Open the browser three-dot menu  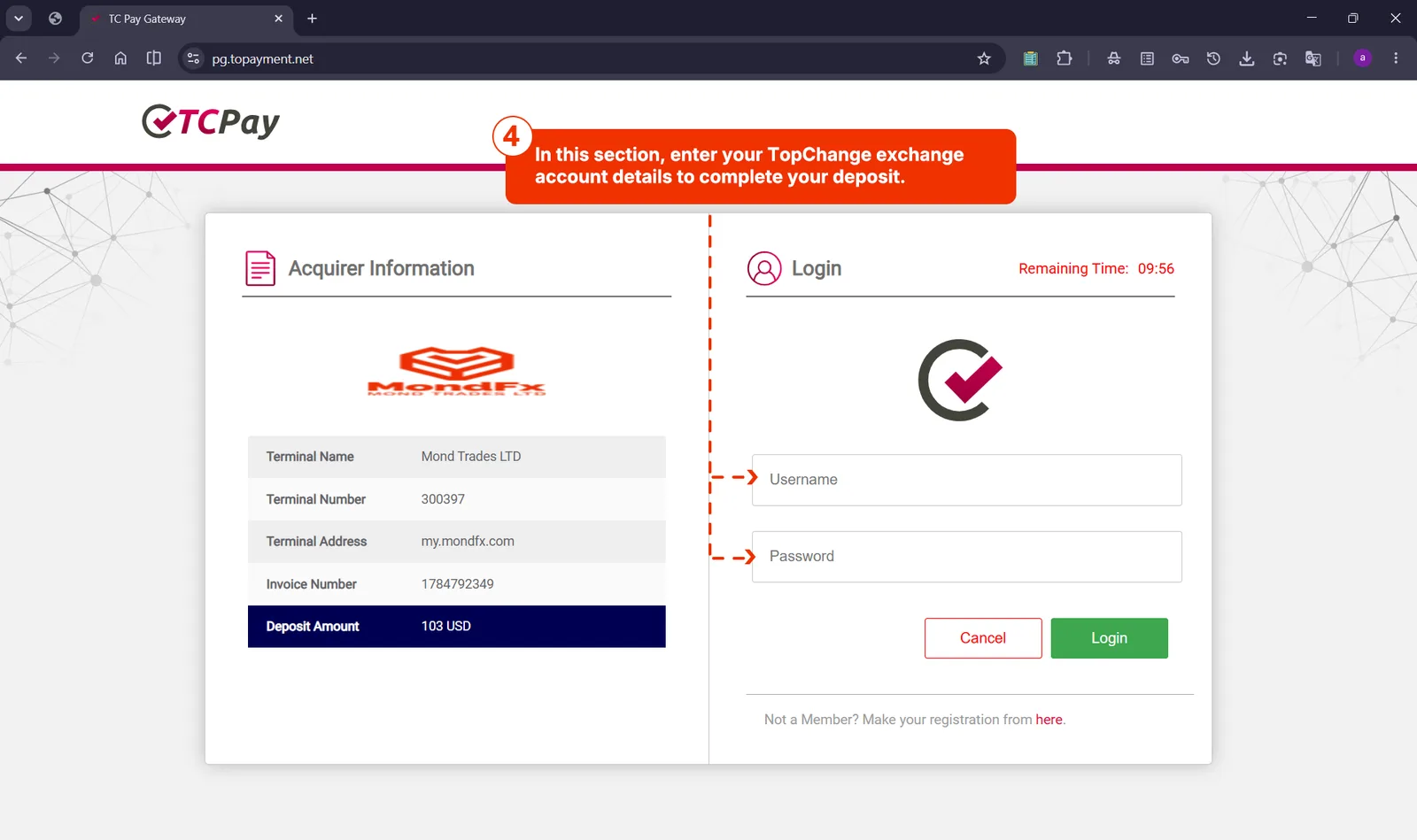click(x=1396, y=58)
